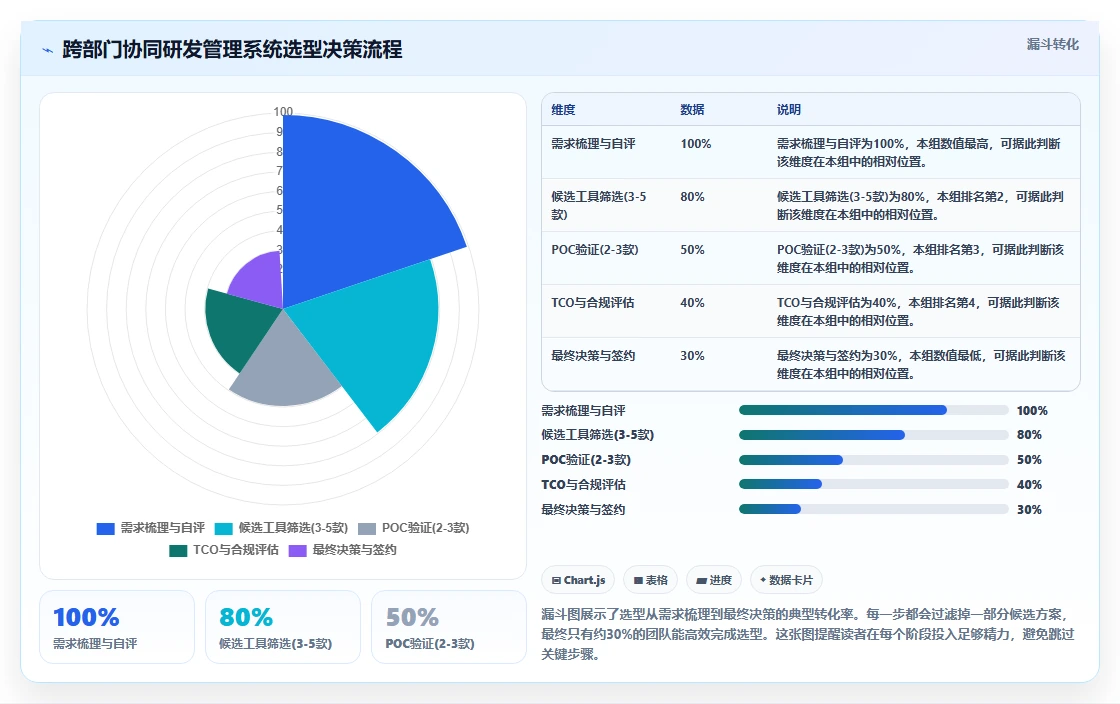Screen dimensions: 1120x704
Task: Select the TCO与合规评估 table row label
Action: pyautogui.click(x=592, y=303)
